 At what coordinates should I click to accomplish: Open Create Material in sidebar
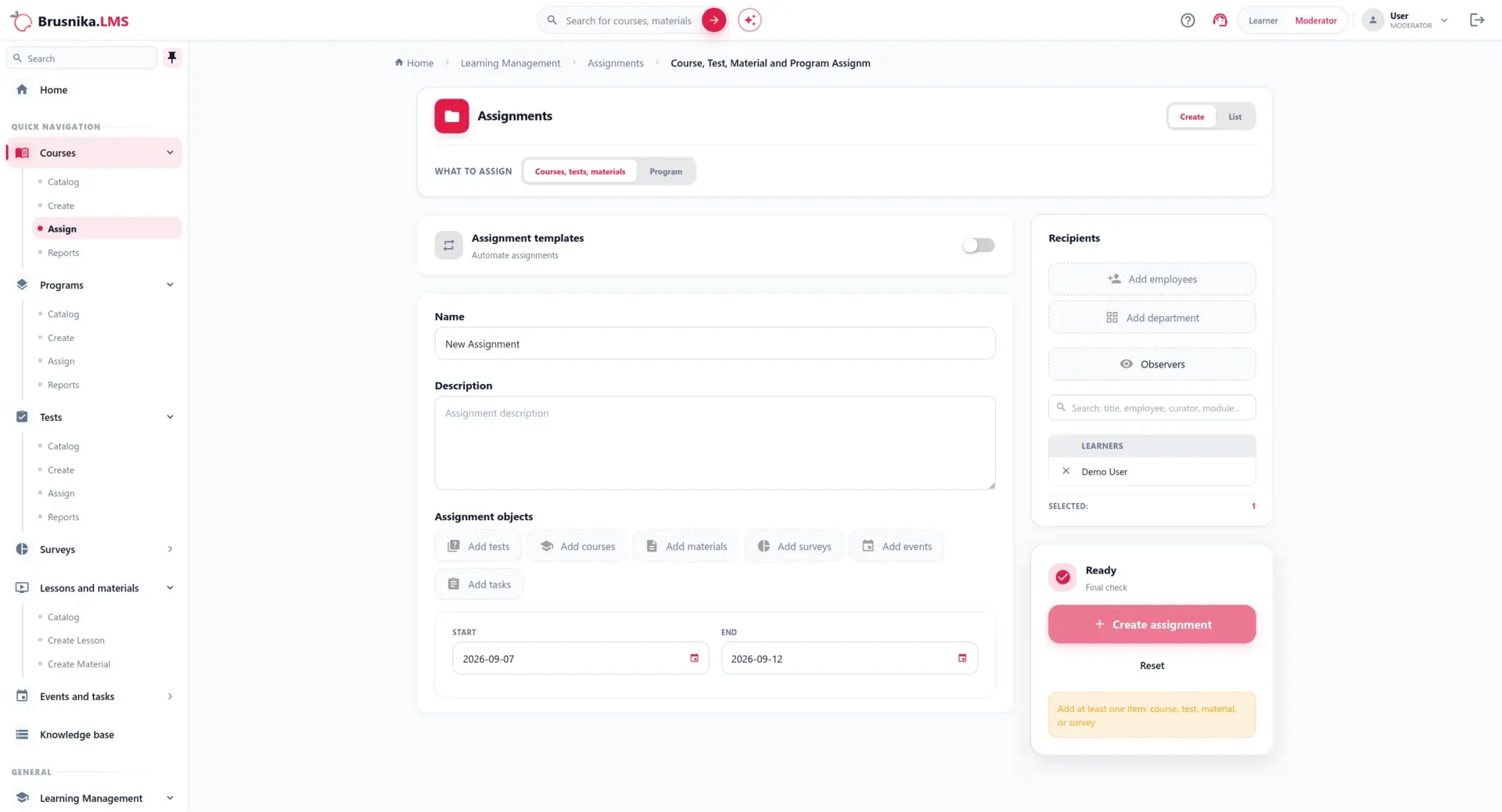[x=79, y=663]
